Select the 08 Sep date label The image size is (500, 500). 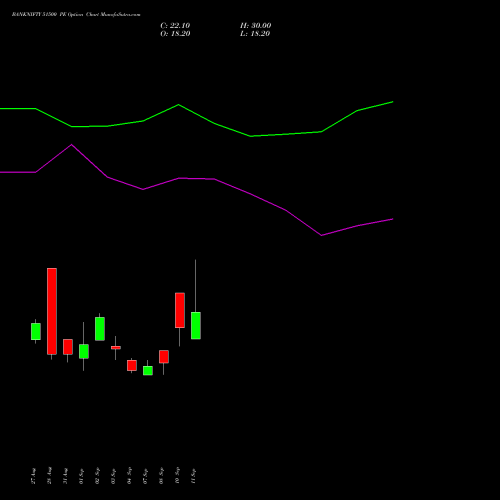coord(161,476)
